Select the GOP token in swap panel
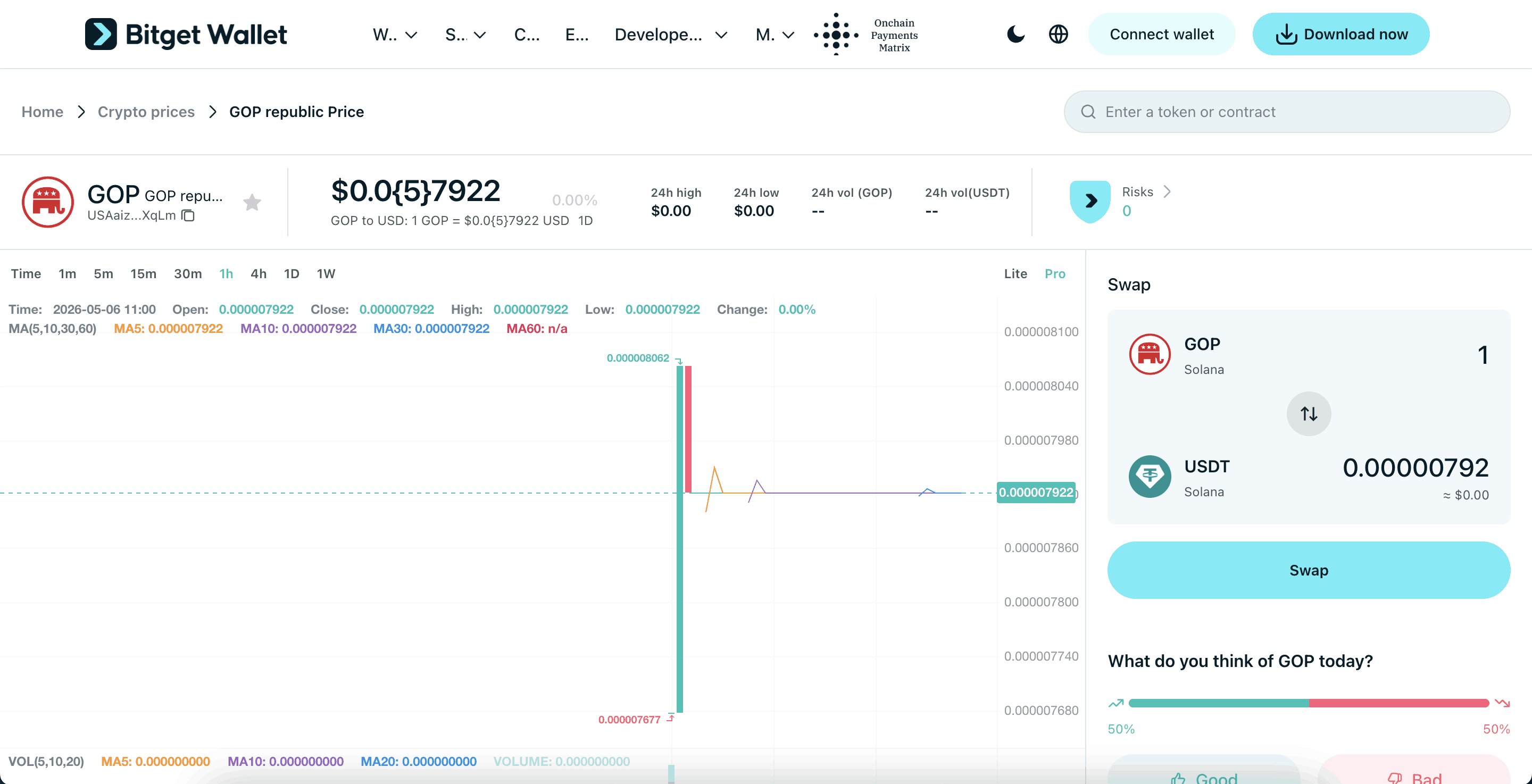Image resolution: width=1532 pixels, height=784 pixels. coord(1177,355)
